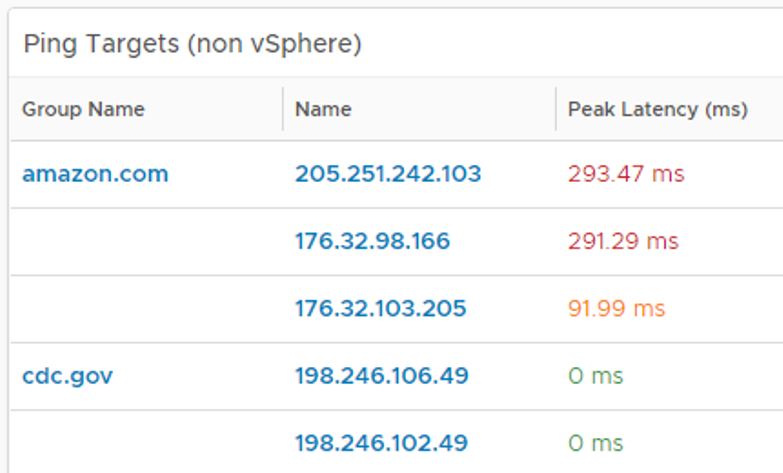The height and width of the screenshot is (473, 783).
Task: Select the 291.29 ms latency value
Action: tap(622, 241)
